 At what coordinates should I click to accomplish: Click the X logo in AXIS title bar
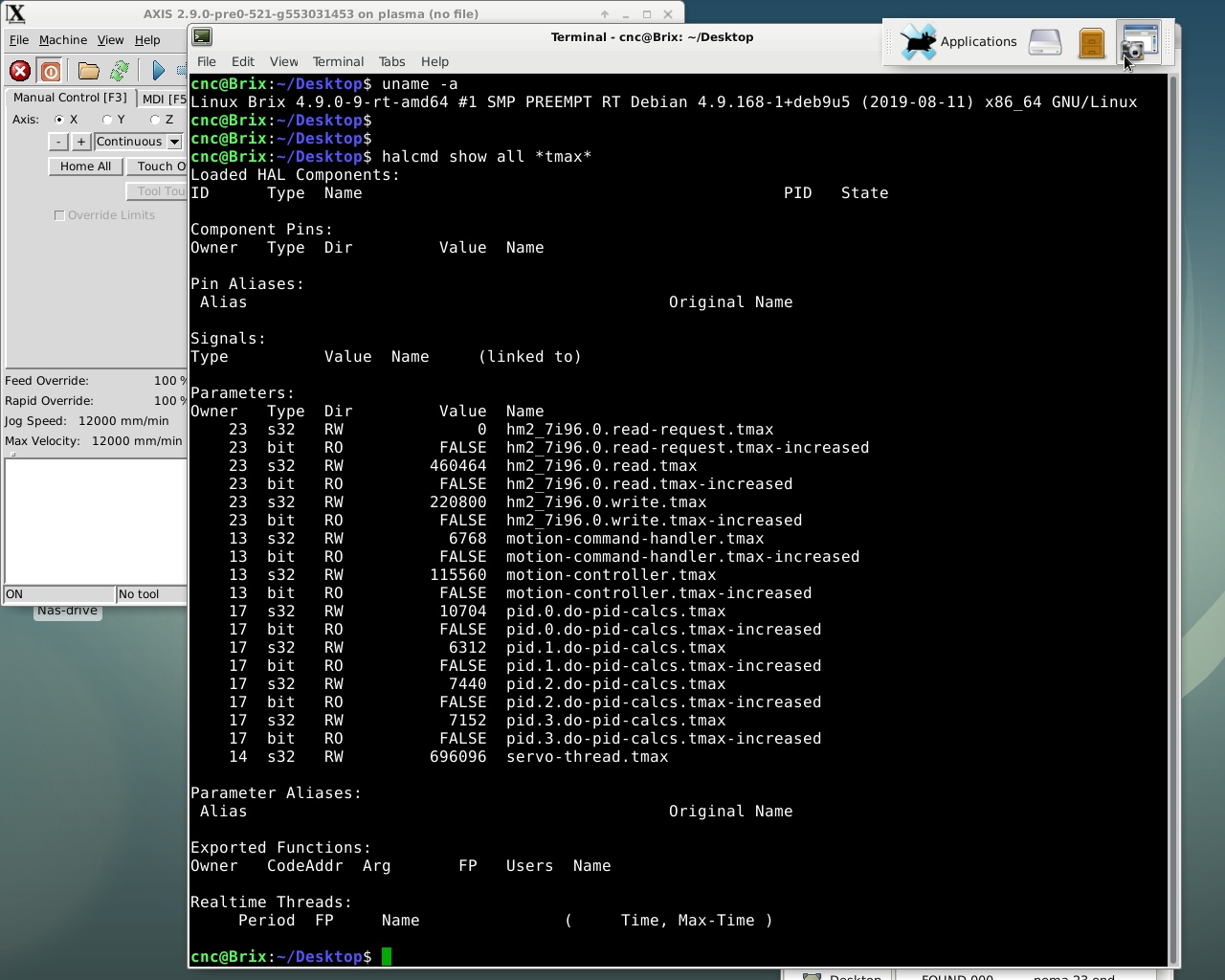[15, 13]
